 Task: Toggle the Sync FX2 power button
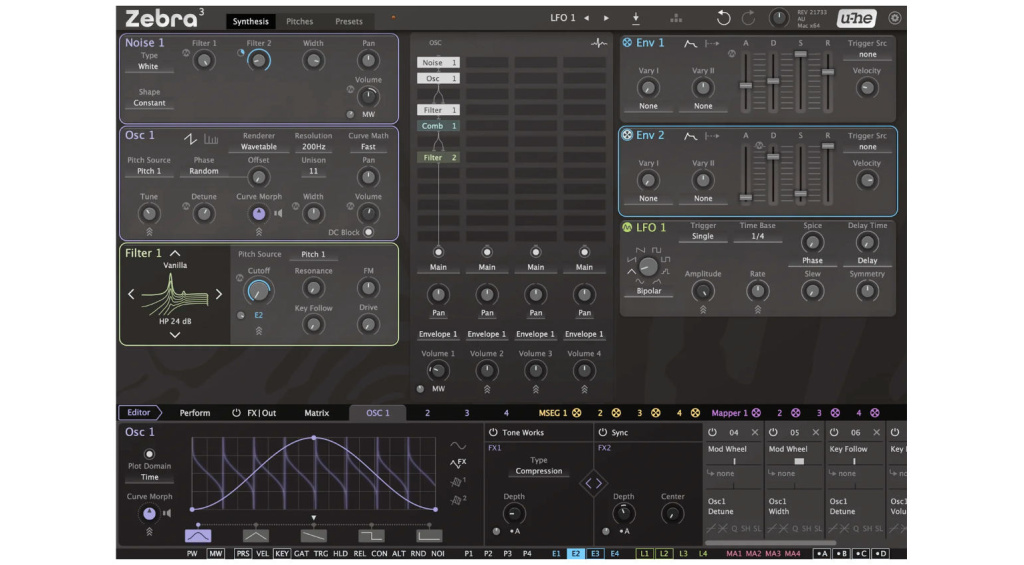pyautogui.click(x=602, y=433)
